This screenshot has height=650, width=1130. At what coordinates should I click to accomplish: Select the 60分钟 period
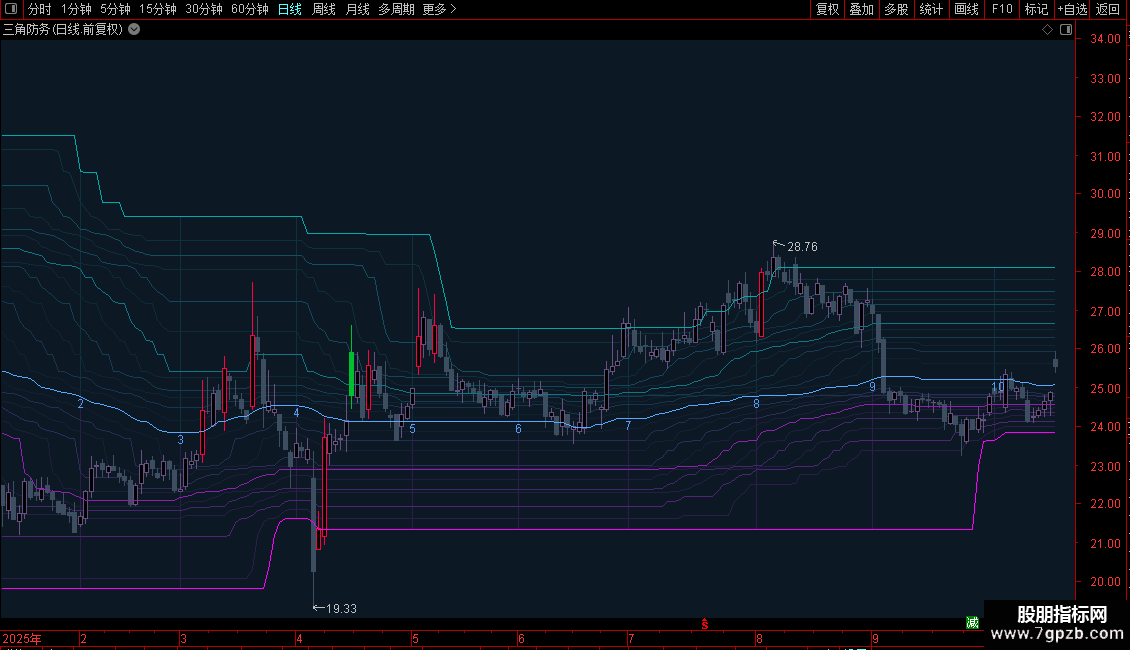tap(249, 9)
